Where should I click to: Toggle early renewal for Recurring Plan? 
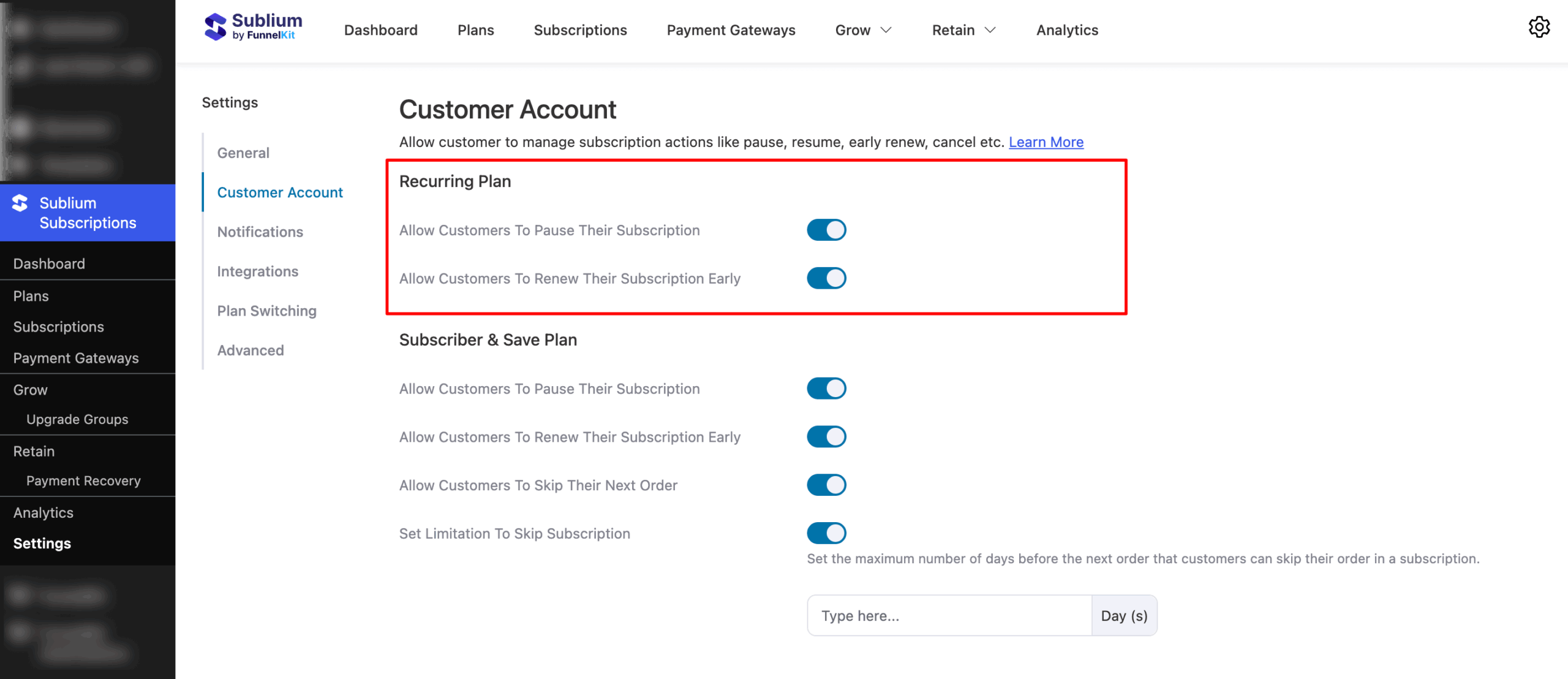[826, 278]
